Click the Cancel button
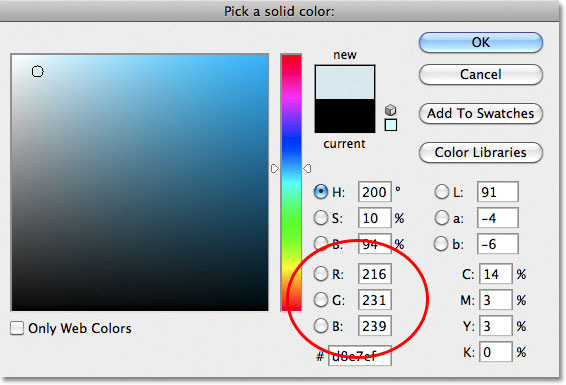The height and width of the screenshot is (385, 566). coord(480,75)
